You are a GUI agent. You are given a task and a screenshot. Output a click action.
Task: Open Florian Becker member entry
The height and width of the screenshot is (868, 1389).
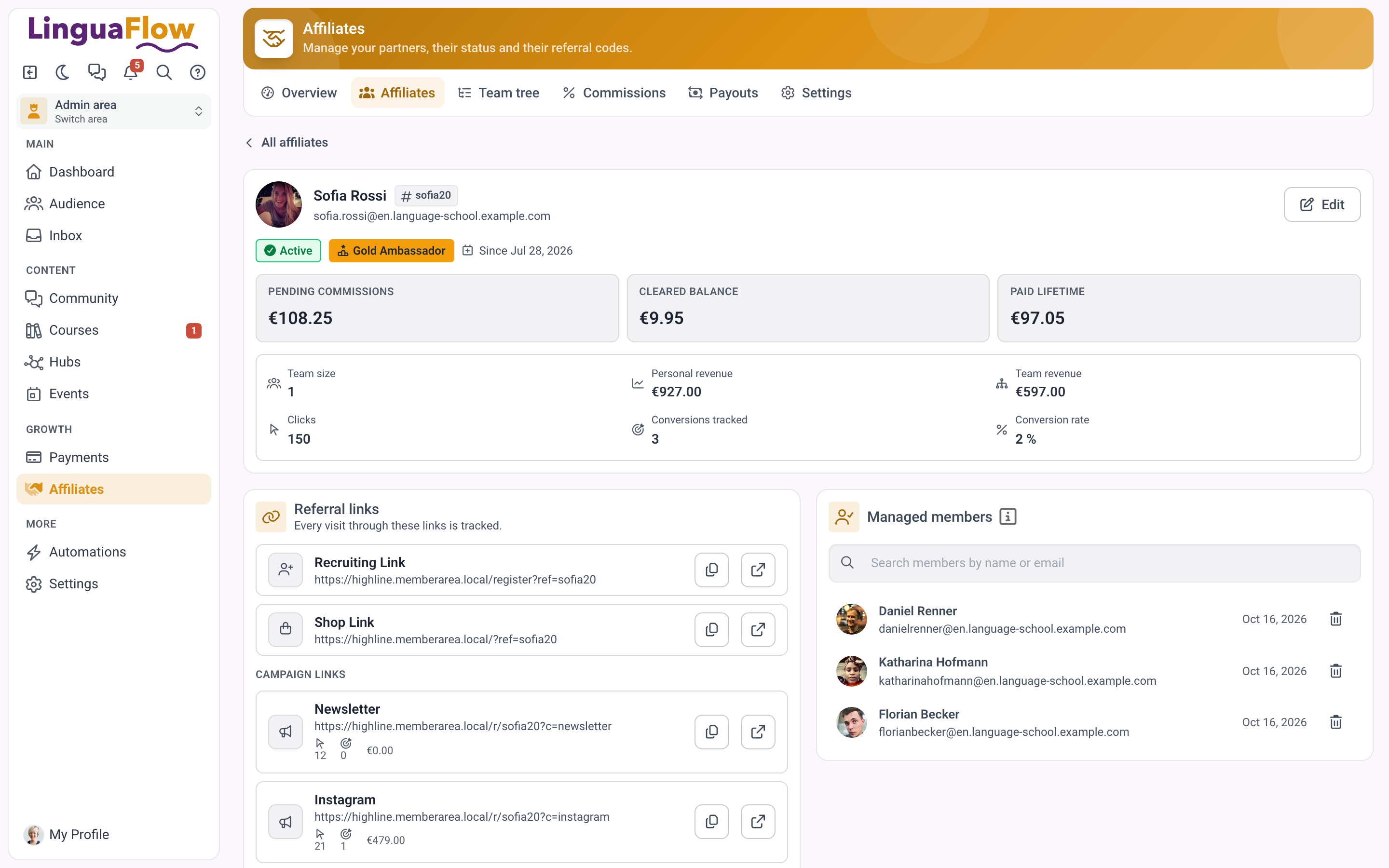[1094, 722]
